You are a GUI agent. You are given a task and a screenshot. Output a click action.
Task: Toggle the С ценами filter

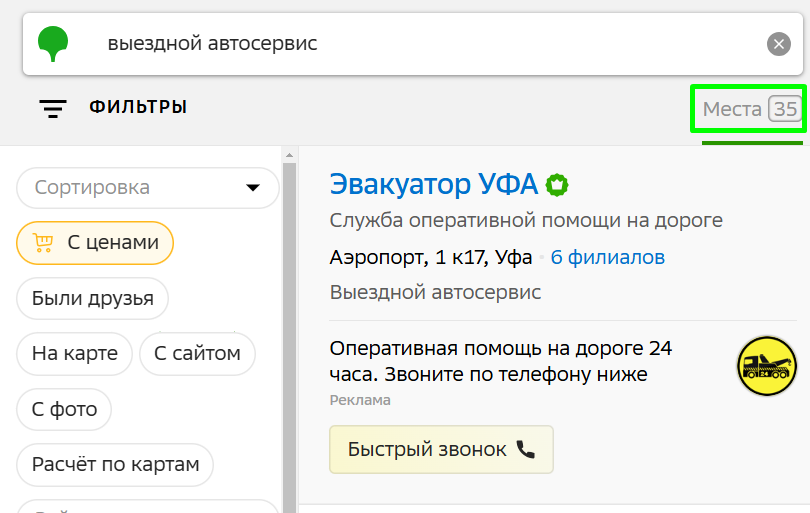(x=95, y=243)
